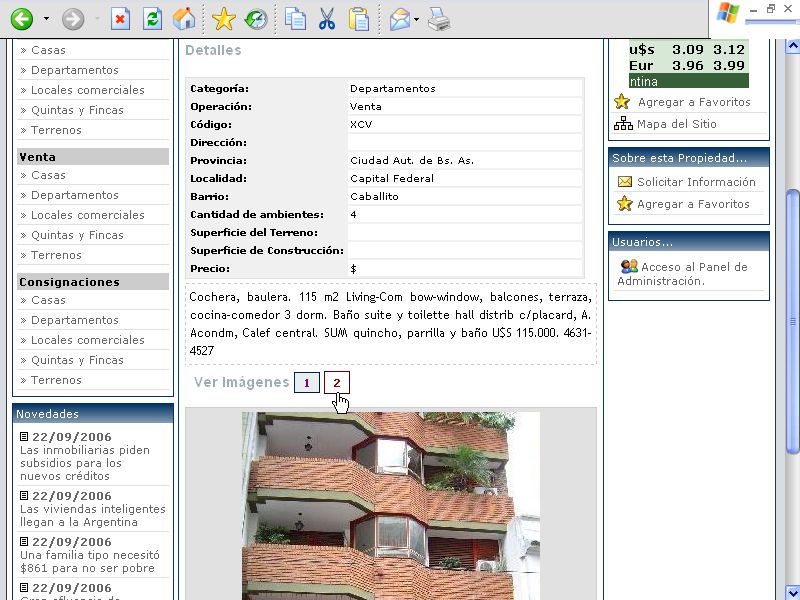800x600 pixels.
Task: Click the star icon in Sobre esta Propiedad panel
Action: (x=624, y=204)
